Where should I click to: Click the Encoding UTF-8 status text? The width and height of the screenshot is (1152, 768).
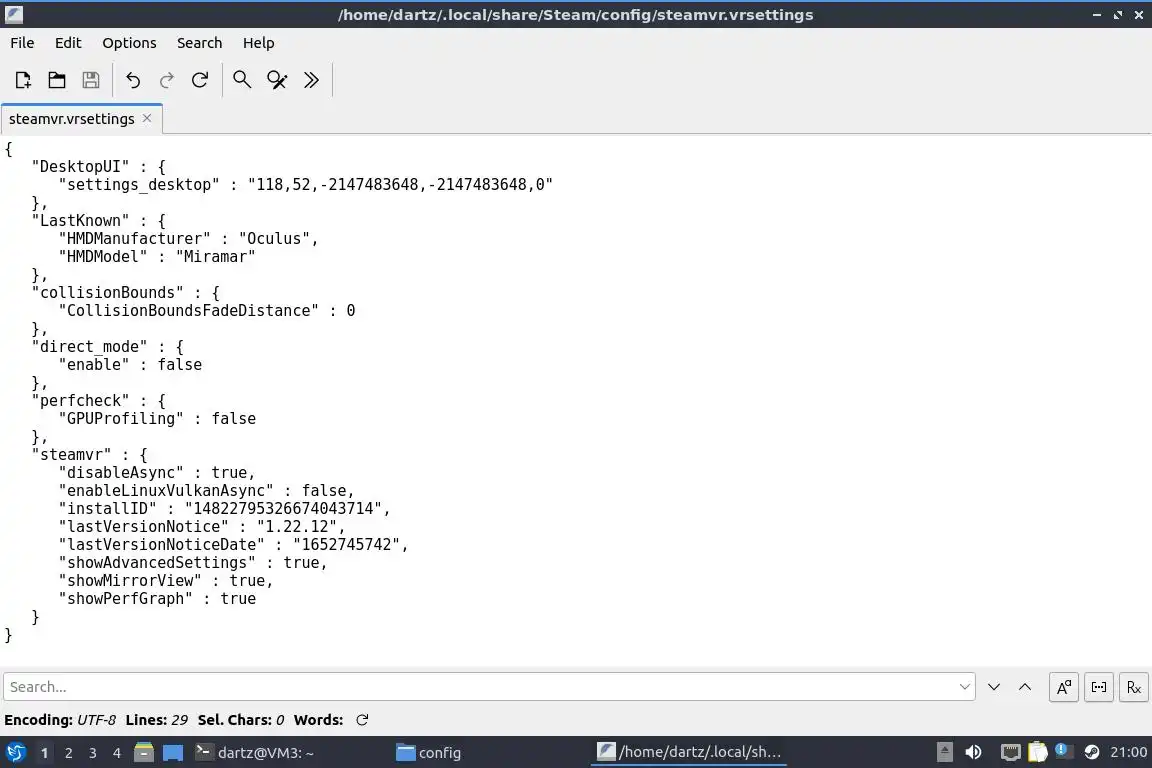60,720
